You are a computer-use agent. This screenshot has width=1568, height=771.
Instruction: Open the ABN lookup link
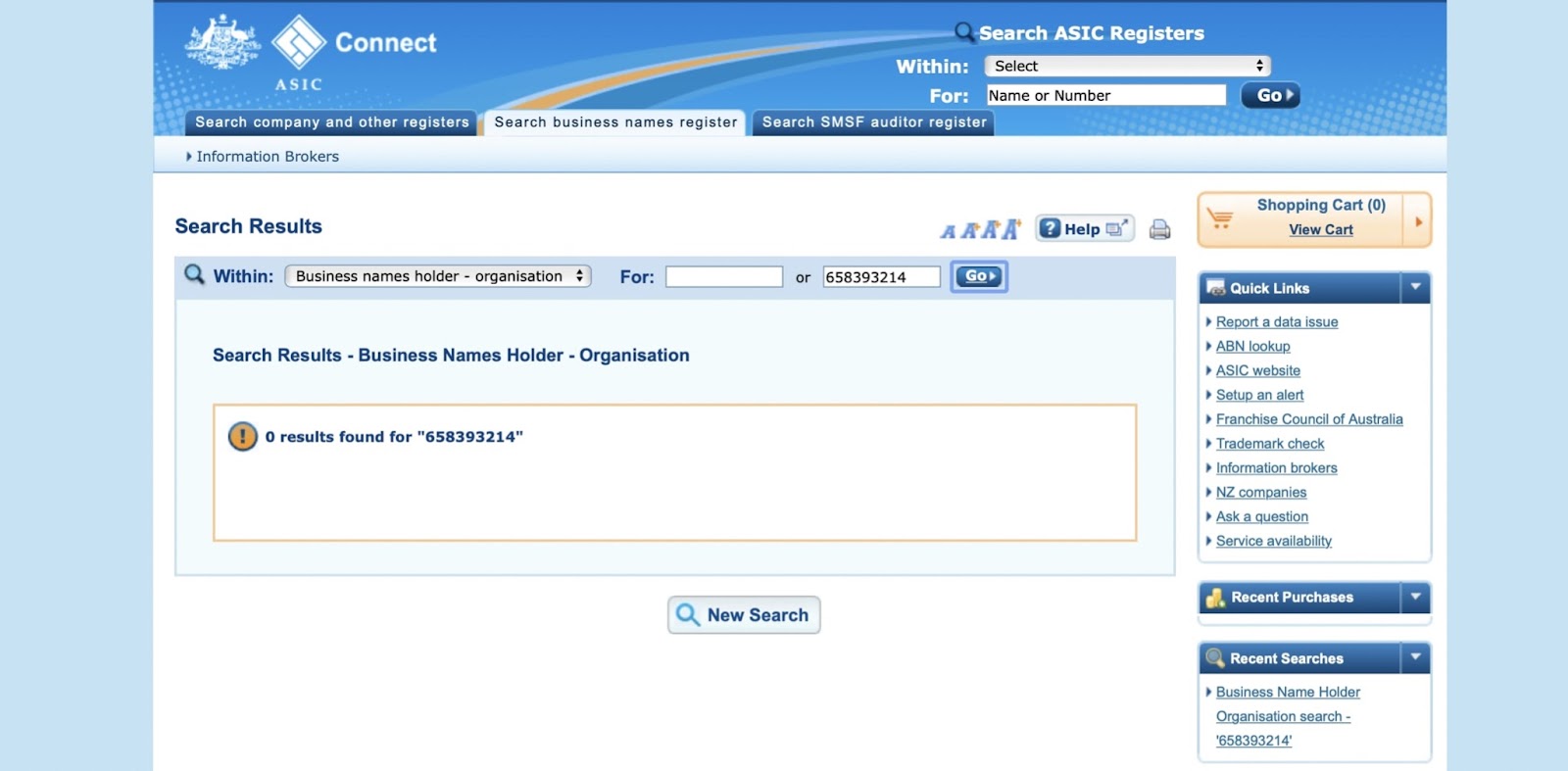click(1252, 347)
